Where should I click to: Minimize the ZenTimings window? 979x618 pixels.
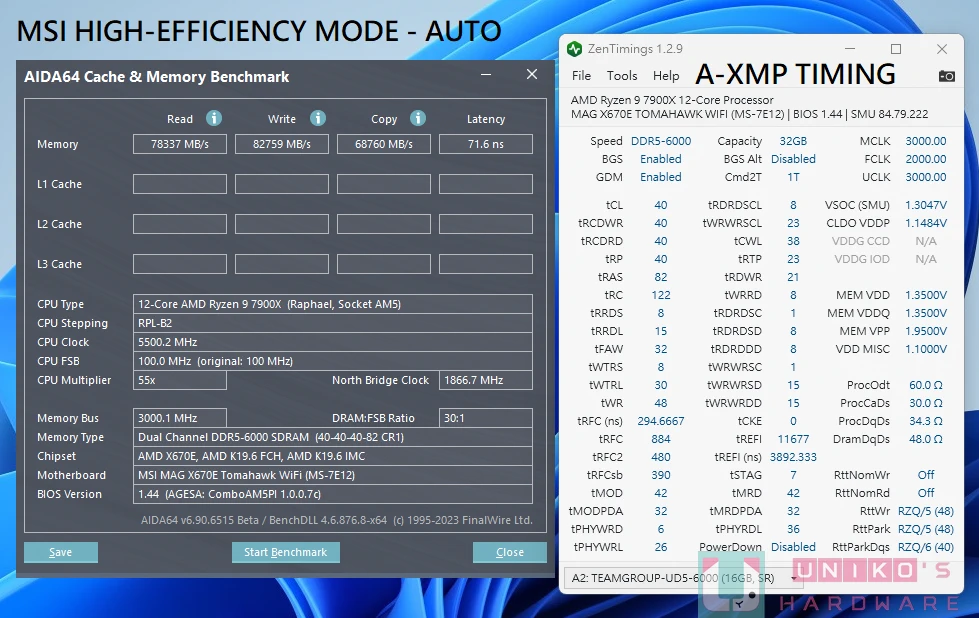click(x=850, y=49)
